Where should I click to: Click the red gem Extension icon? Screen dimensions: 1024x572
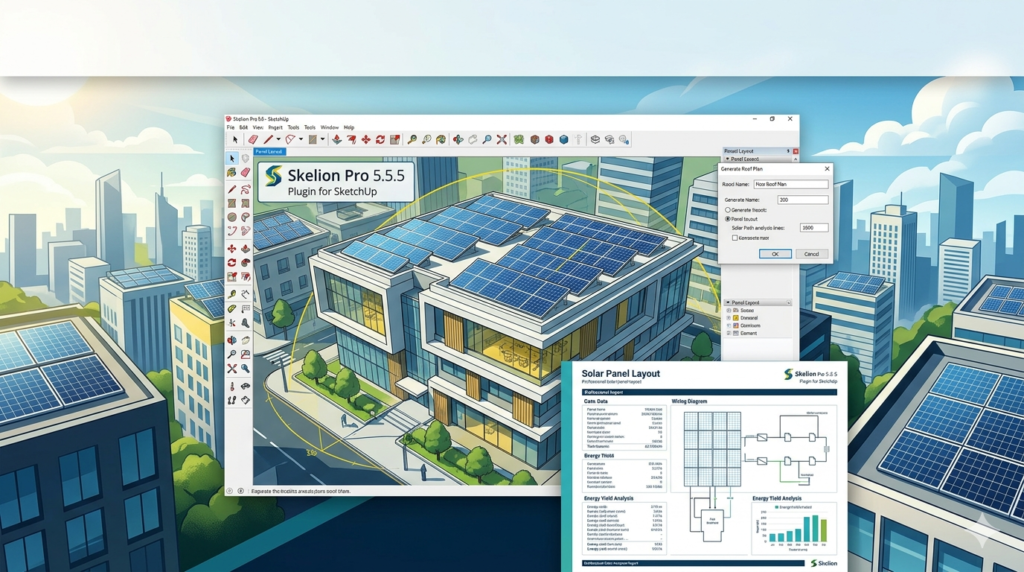(549, 140)
